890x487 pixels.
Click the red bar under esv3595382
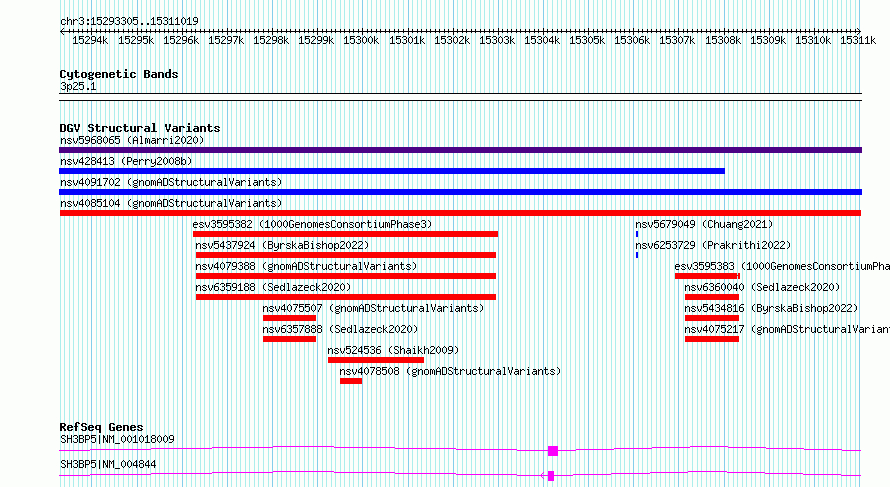[x=345, y=234]
